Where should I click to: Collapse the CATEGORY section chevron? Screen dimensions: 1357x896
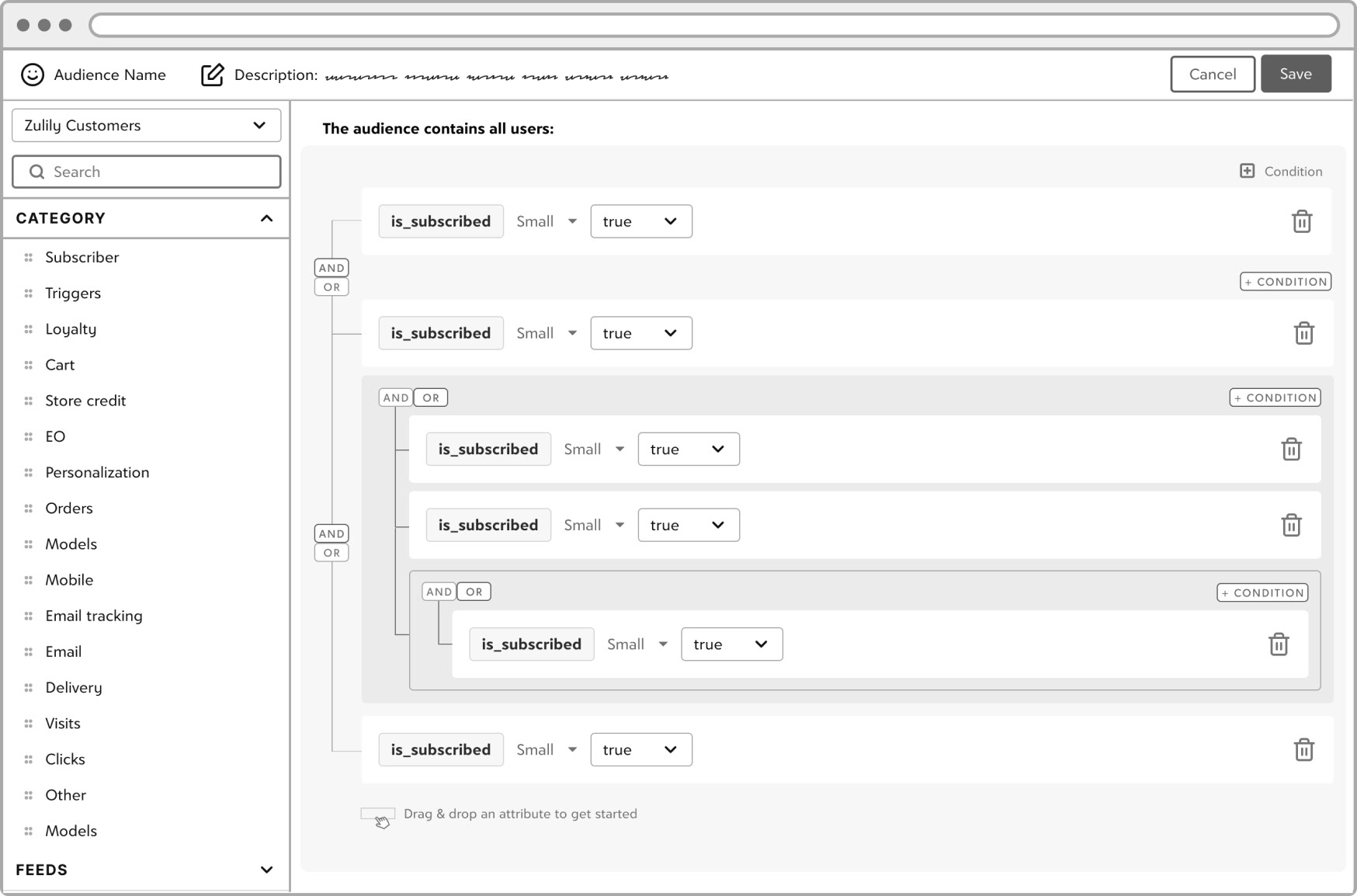click(x=266, y=218)
